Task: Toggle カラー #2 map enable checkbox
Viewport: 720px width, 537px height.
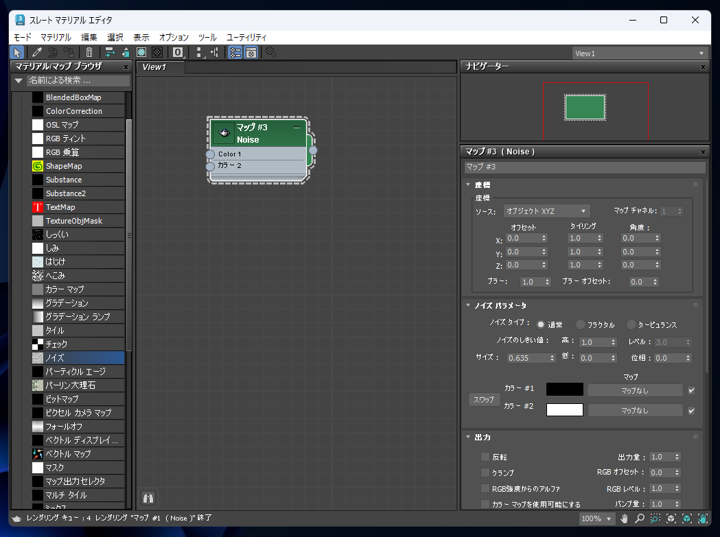Action: tap(692, 411)
